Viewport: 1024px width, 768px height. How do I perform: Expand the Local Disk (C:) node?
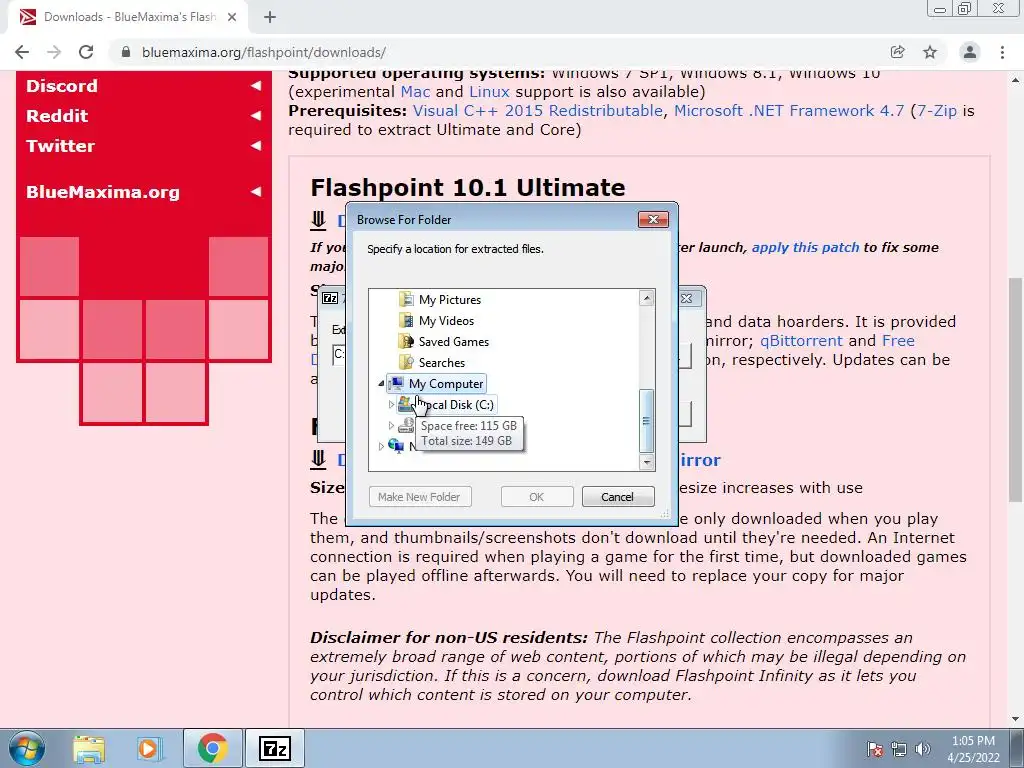point(391,405)
